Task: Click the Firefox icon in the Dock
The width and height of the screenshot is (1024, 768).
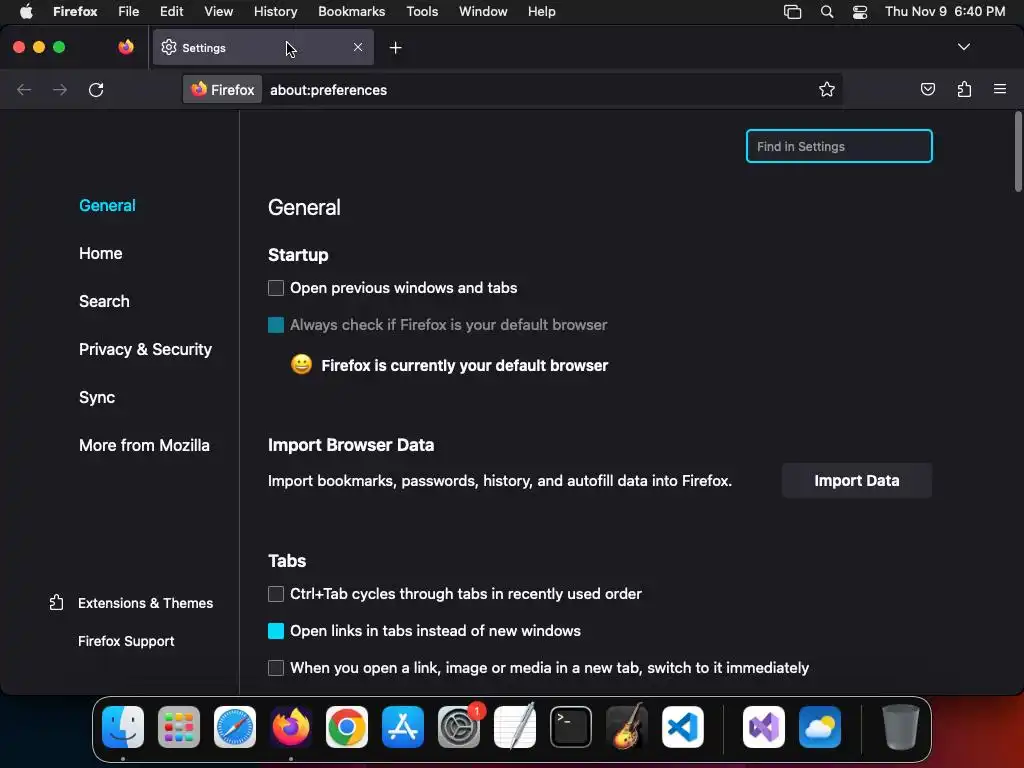Action: [291, 727]
